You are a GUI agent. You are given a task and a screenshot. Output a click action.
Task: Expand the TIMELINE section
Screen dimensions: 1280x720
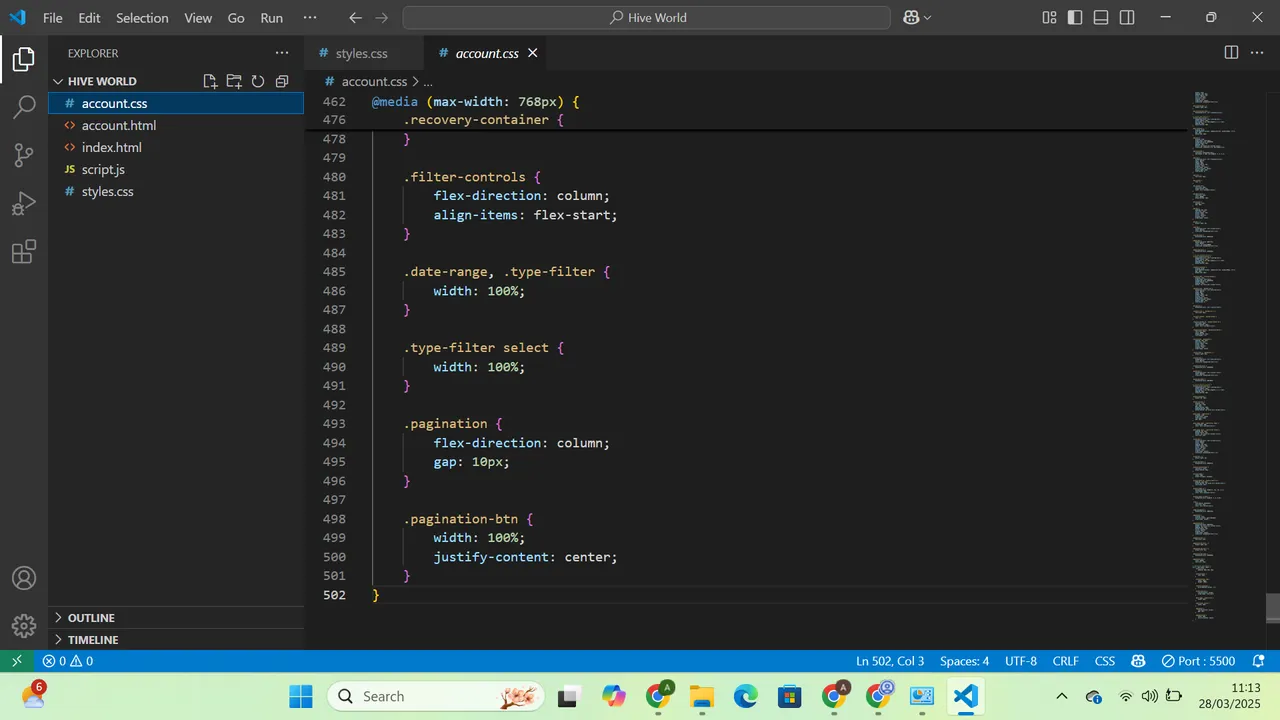176,639
